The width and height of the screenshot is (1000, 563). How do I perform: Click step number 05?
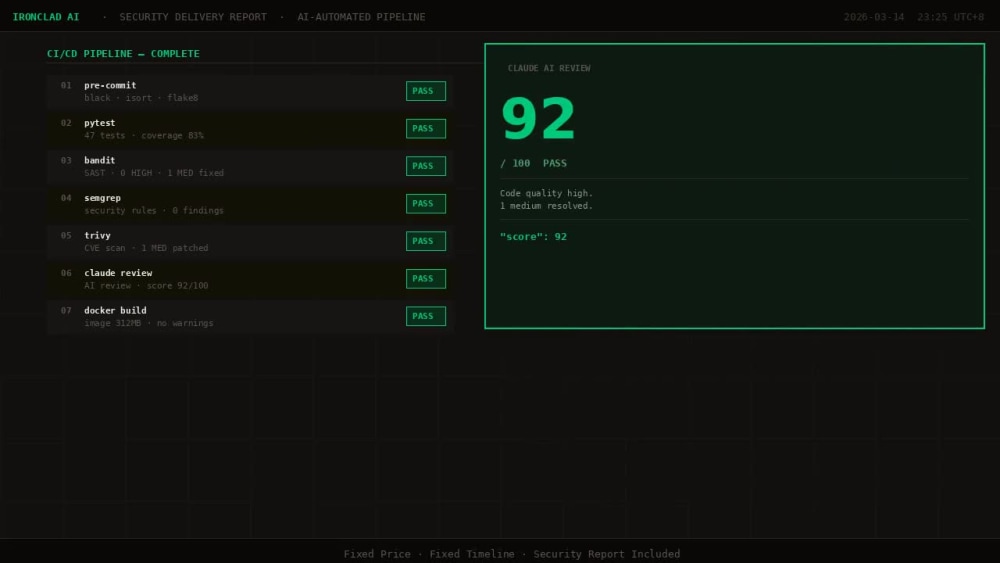66,235
